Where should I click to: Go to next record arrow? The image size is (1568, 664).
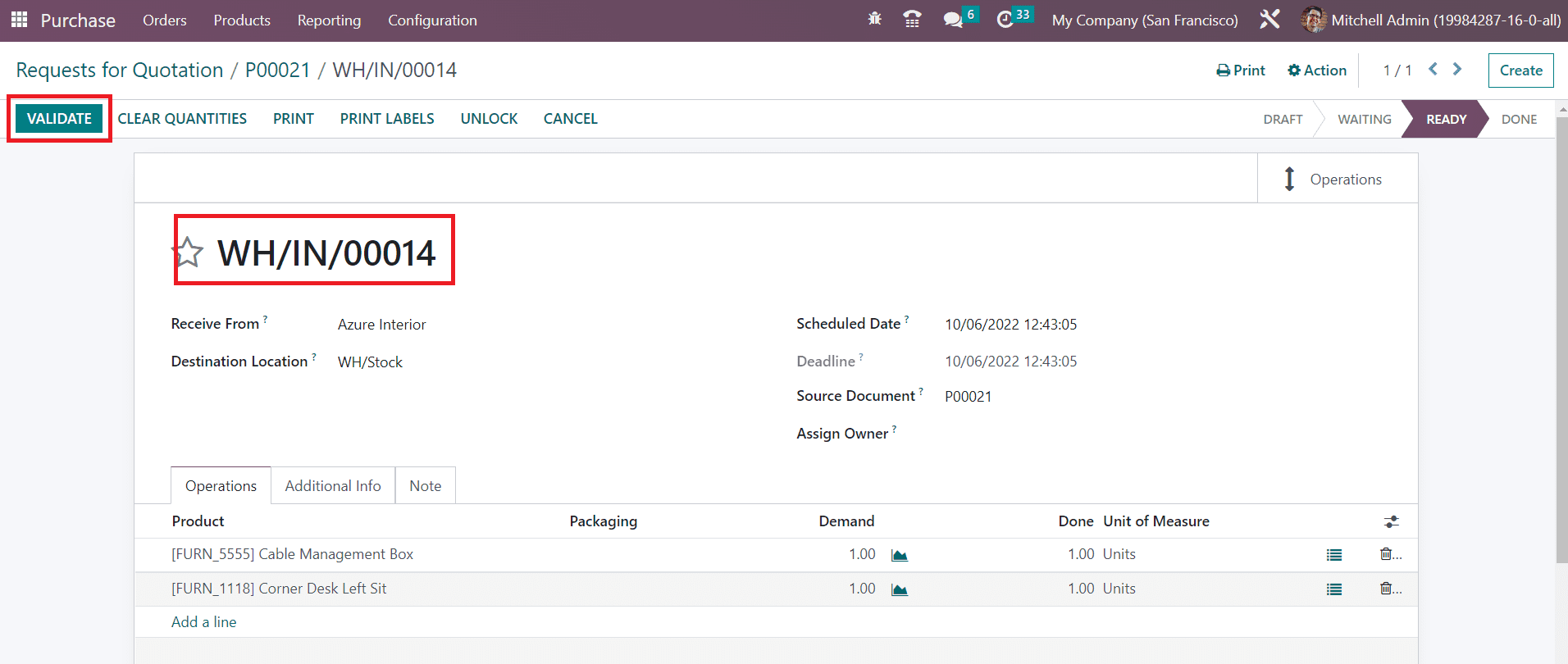coord(1457,70)
